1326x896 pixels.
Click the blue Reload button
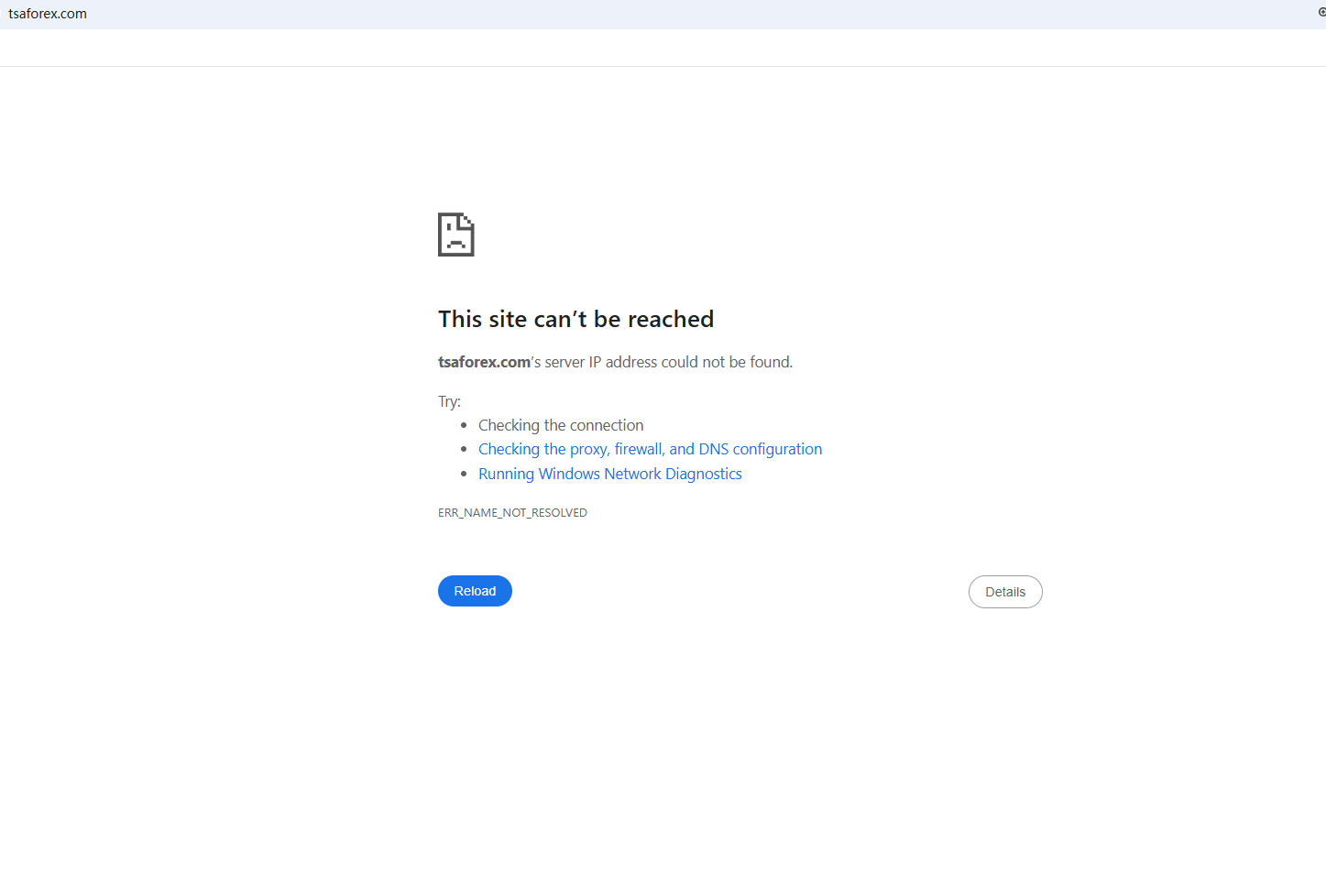point(475,591)
